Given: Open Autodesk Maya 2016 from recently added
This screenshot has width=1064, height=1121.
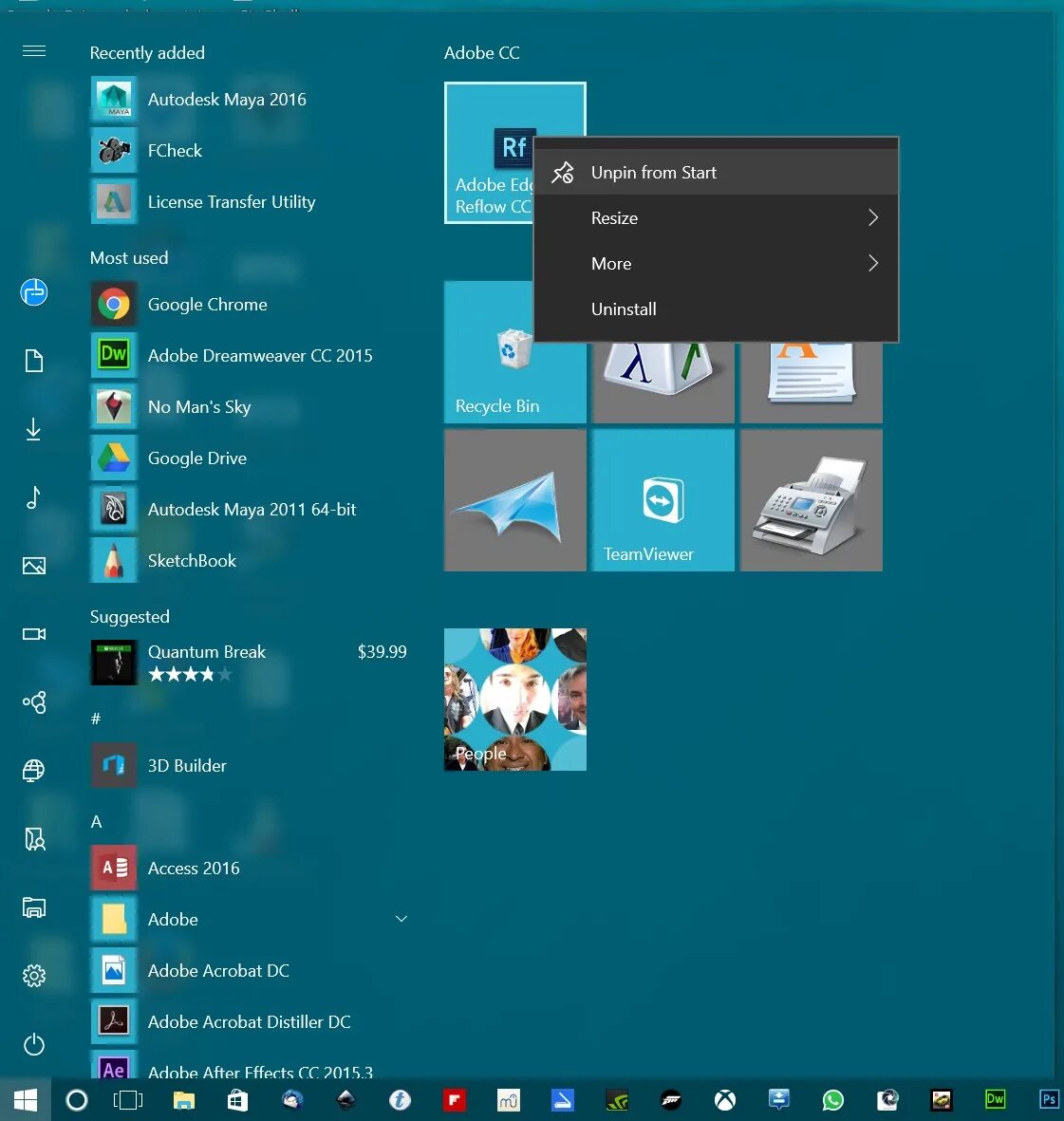Looking at the screenshot, I should tap(248, 100).
